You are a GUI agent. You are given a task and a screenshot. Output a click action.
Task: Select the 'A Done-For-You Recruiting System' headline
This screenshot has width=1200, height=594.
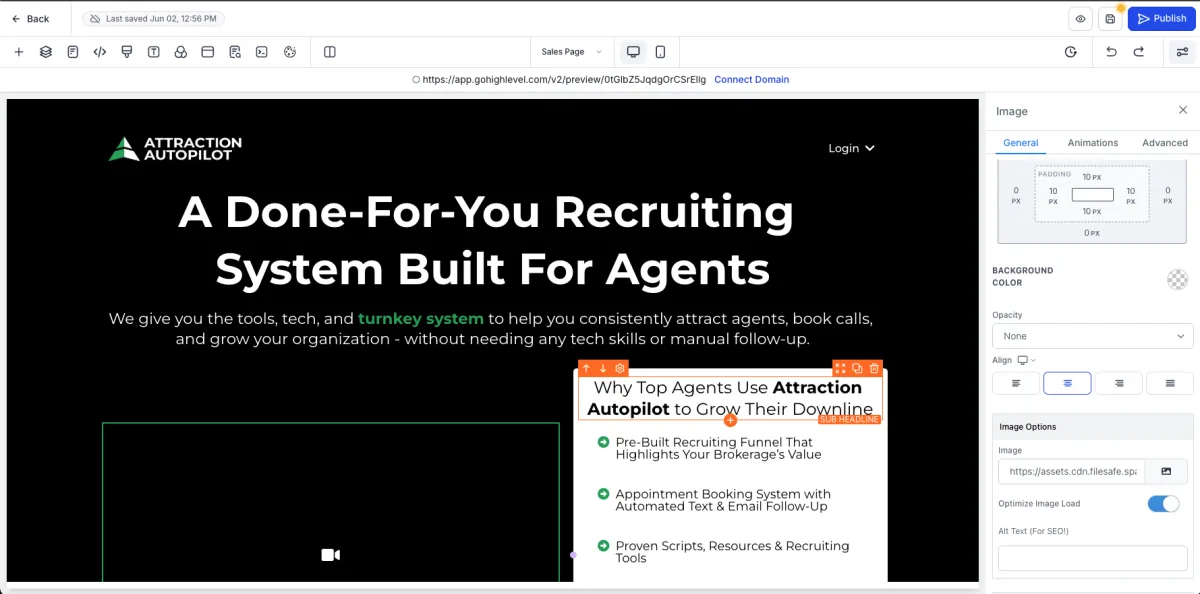pos(486,240)
